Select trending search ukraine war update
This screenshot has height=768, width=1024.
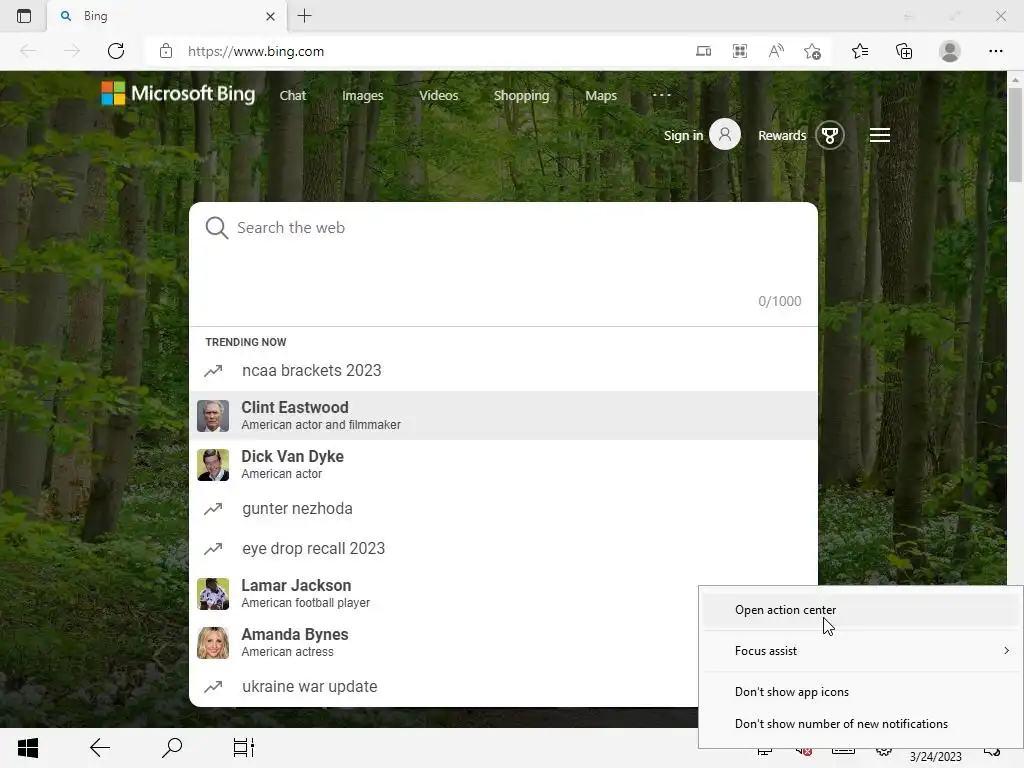pyautogui.click(x=444, y=686)
